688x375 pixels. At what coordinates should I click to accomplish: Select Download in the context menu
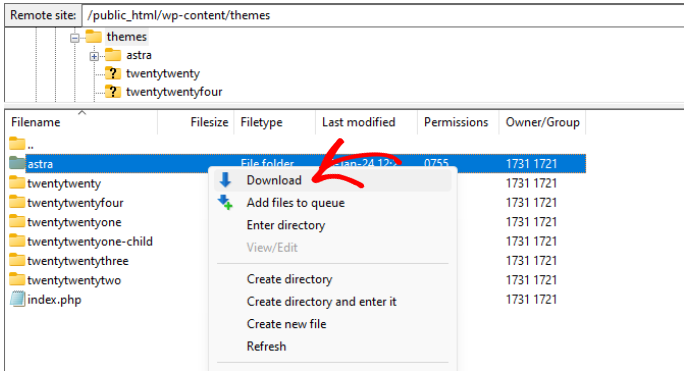click(332, 180)
